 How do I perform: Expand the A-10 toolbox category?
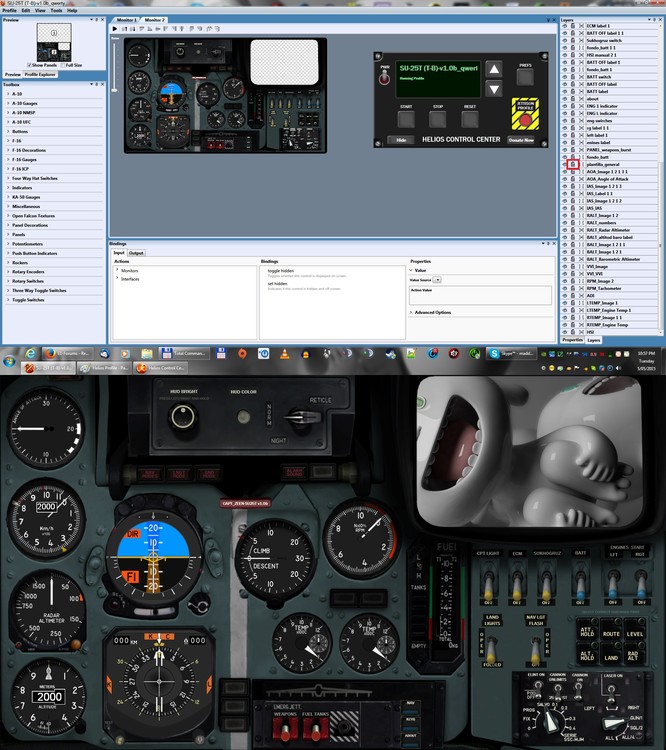click(8, 94)
